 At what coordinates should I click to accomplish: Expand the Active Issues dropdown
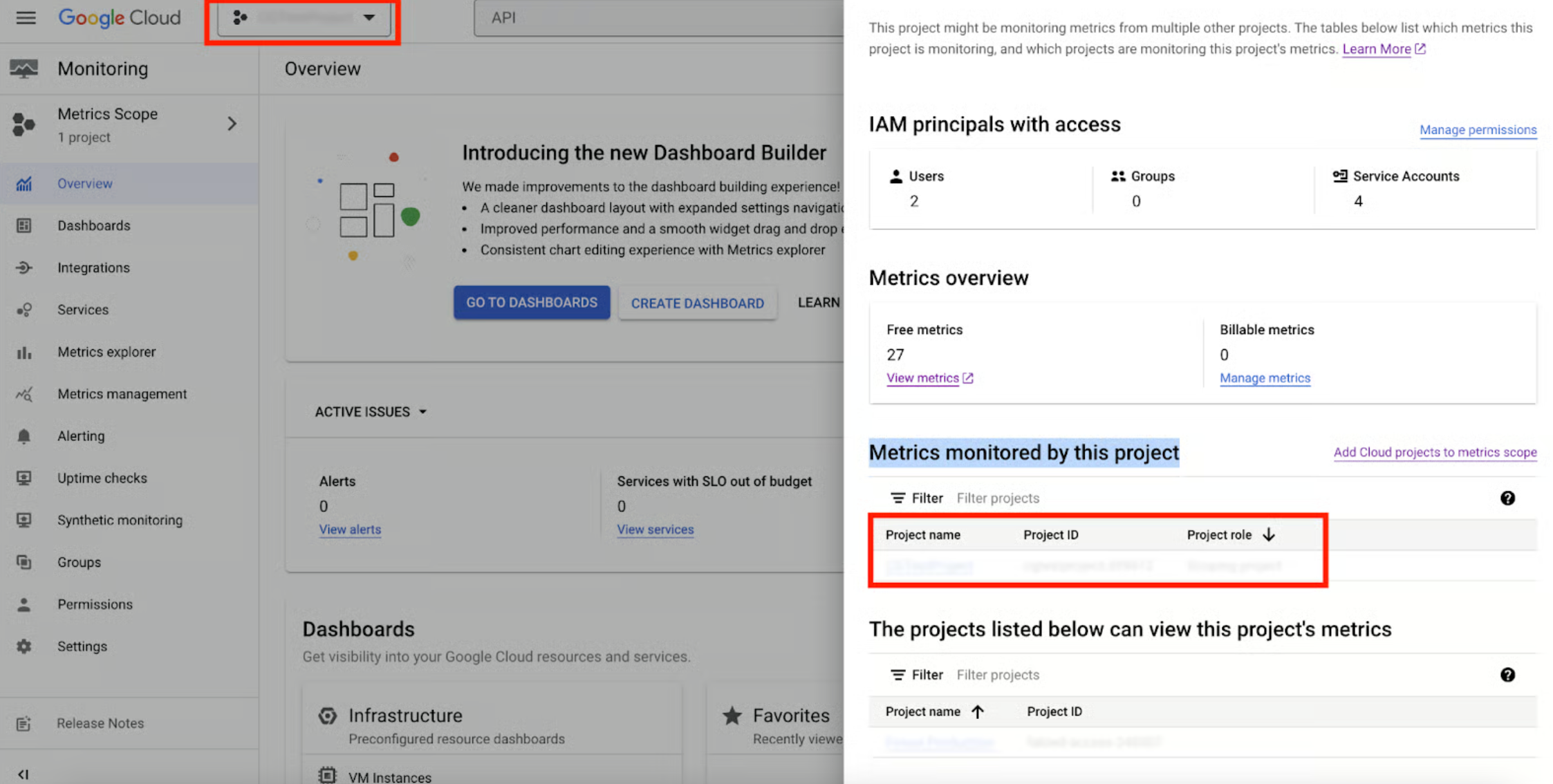point(371,412)
